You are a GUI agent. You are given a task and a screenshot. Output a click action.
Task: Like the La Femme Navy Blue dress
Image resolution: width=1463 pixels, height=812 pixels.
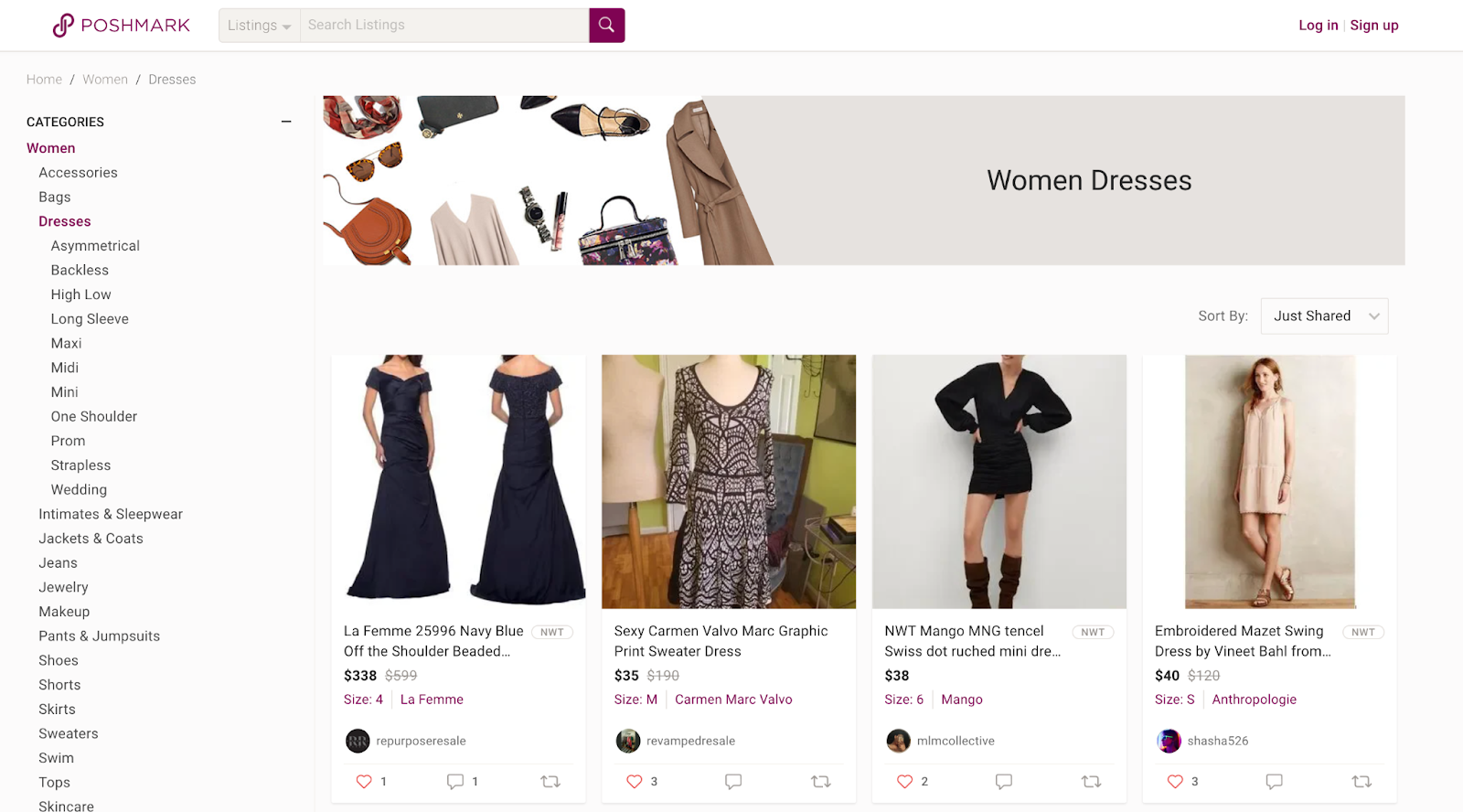364,781
